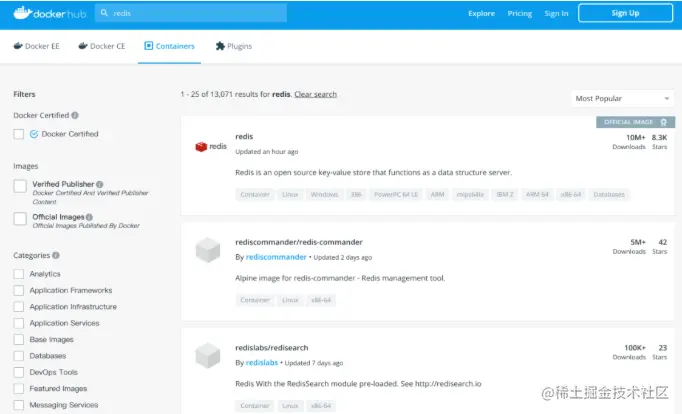Select the Application Services checkbox
682x414 pixels.
[19, 323]
